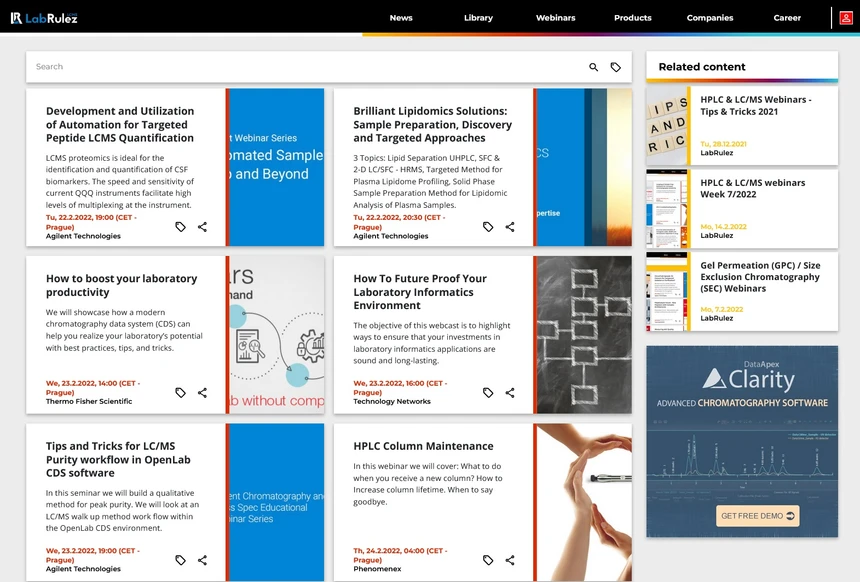860x582 pixels.
Task: Open Development and Utilization of Automation webinar title
Action: point(120,125)
